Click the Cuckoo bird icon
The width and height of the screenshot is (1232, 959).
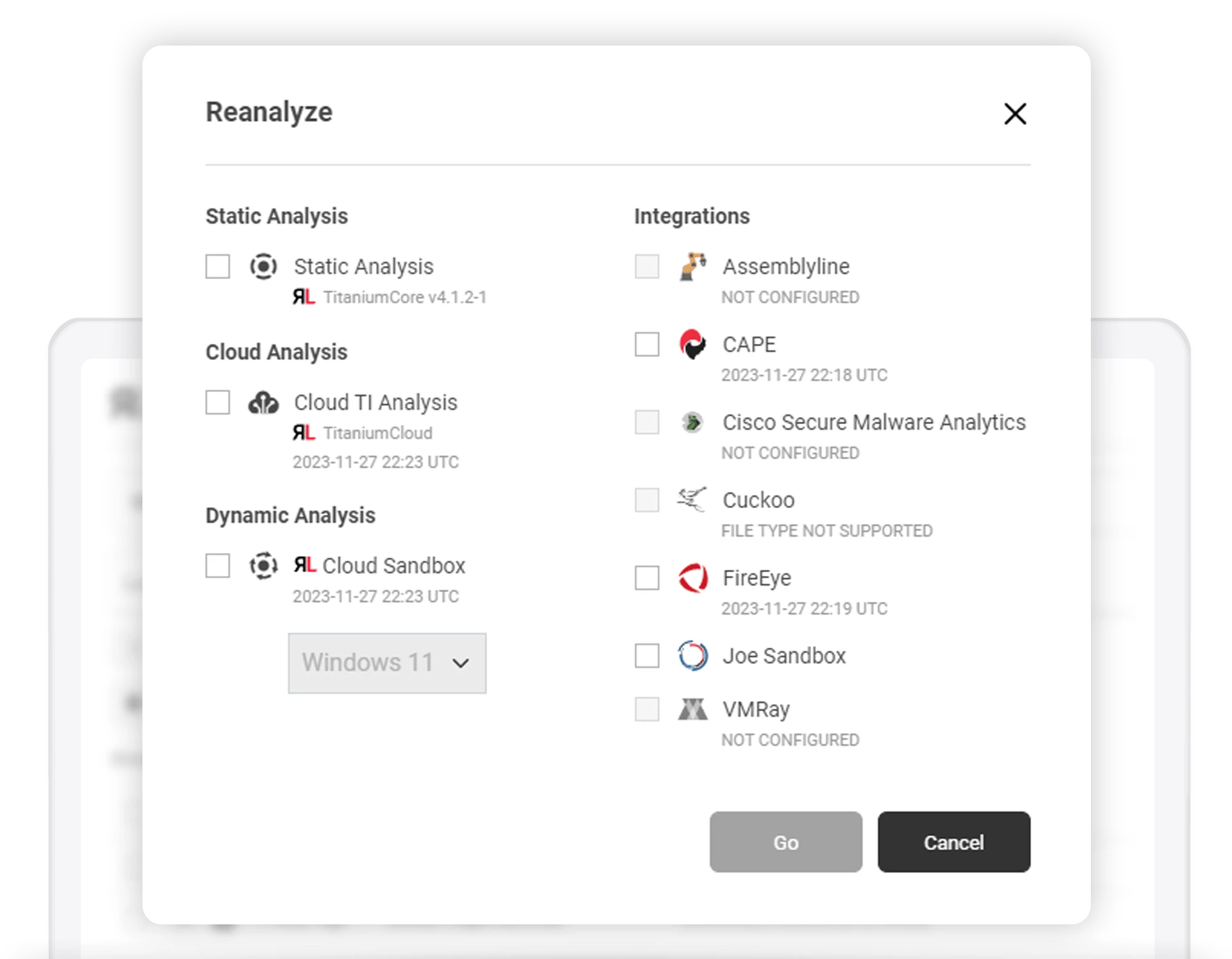click(x=692, y=500)
